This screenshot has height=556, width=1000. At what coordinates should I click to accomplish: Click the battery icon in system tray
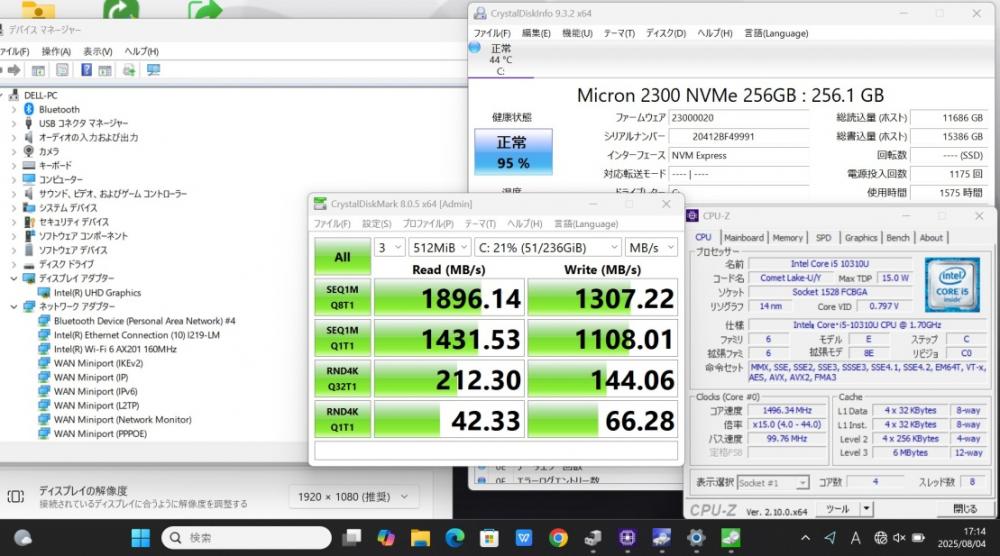pos(918,538)
